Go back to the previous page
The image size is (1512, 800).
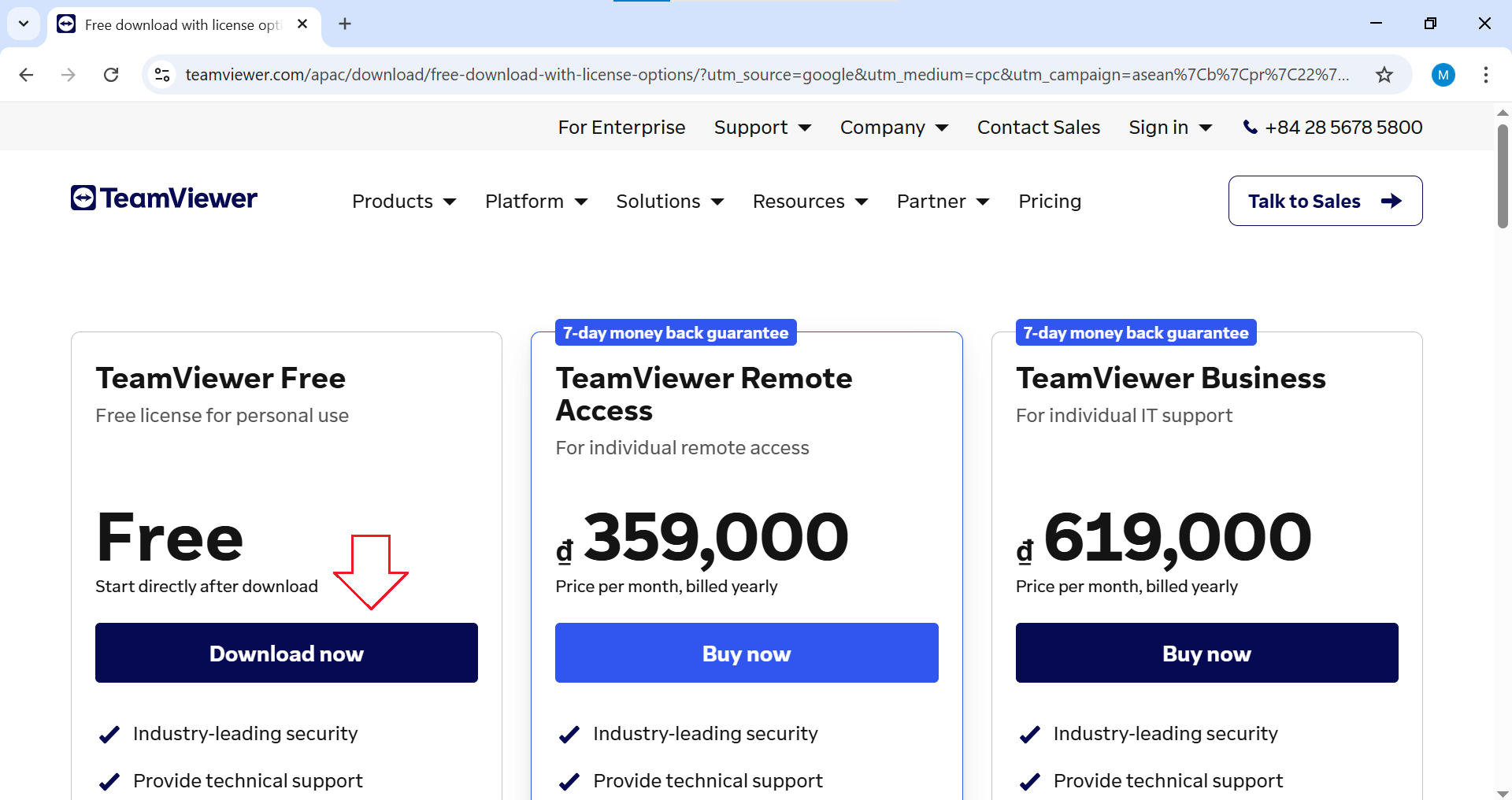(26, 75)
